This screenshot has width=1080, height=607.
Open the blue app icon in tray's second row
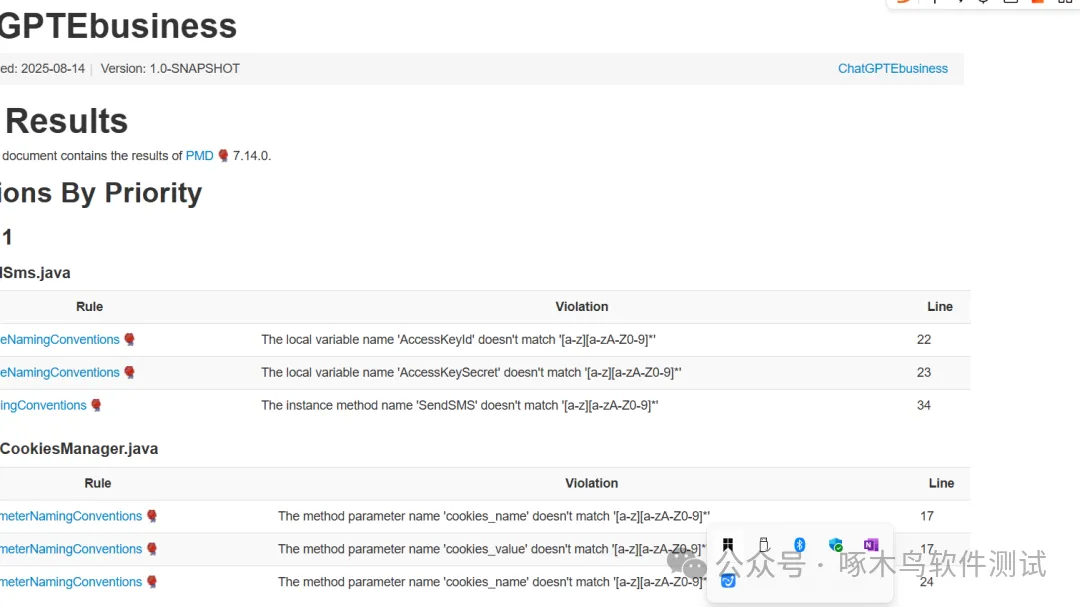[728, 581]
